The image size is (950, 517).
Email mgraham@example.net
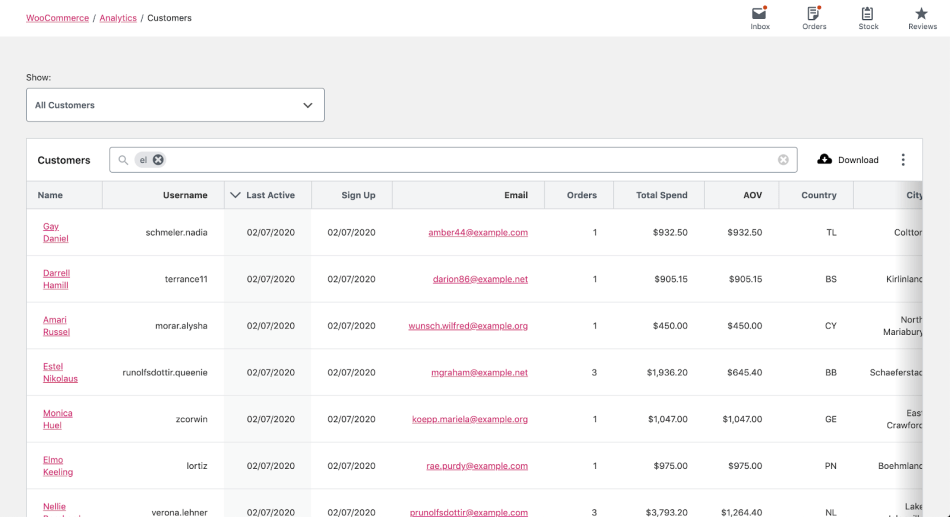(x=479, y=372)
